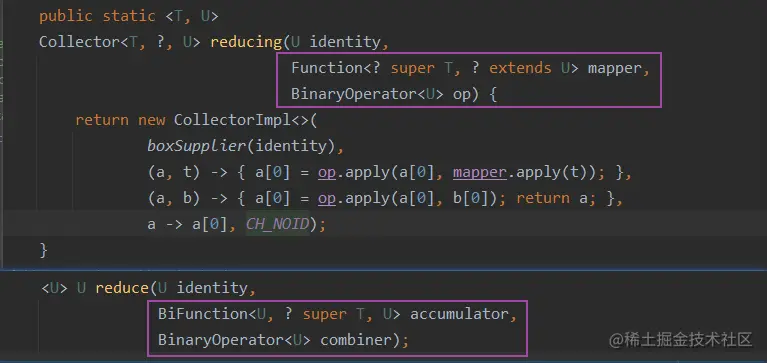
Task: Click the 'new' keyword
Action: (x=152, y=121)
